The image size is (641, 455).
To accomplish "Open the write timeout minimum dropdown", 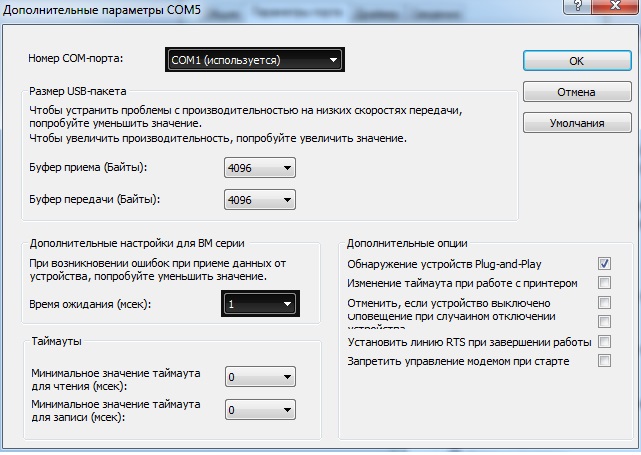I will pos(260,410).
